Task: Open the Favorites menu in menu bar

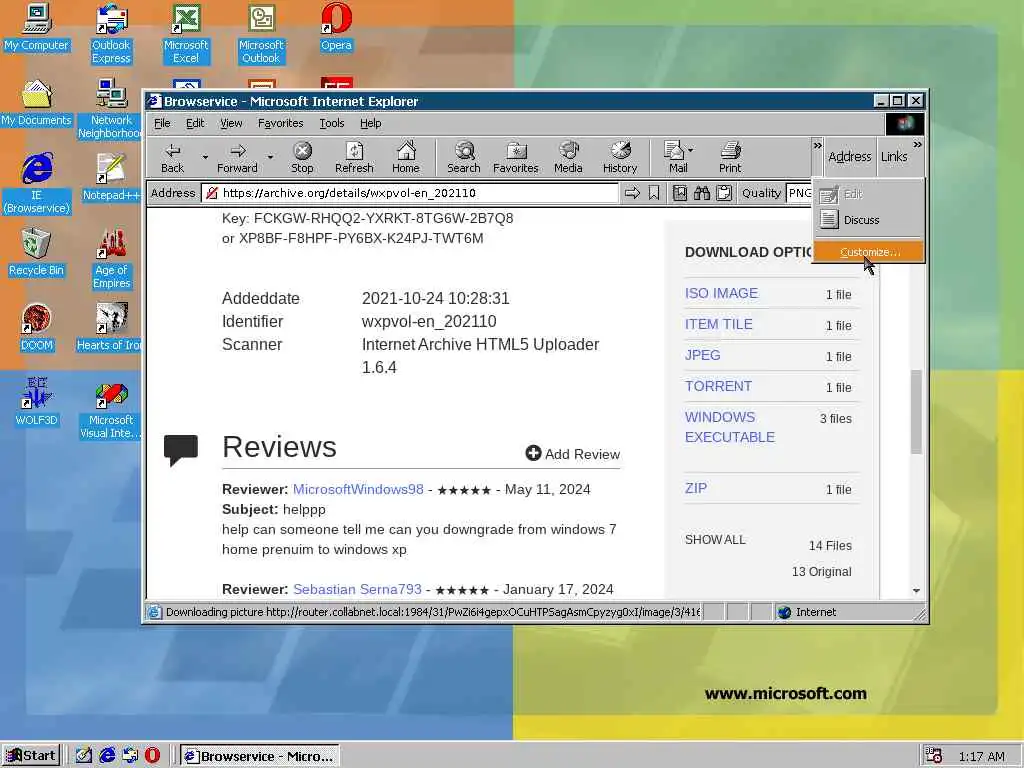Action: [281, 123]
